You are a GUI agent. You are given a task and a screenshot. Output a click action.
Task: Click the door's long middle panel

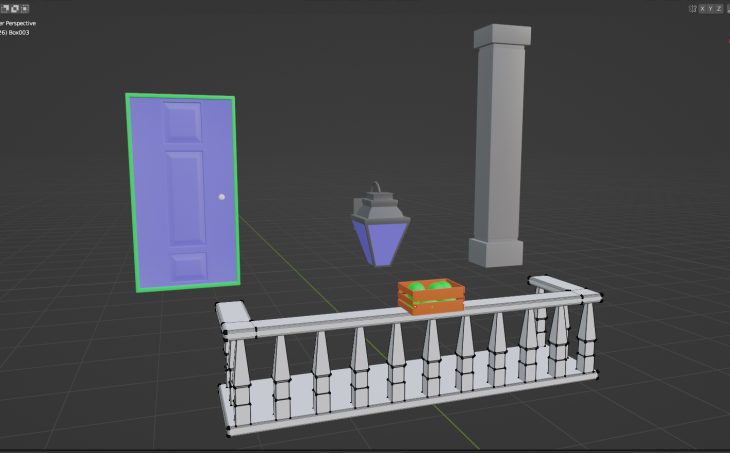187,199
